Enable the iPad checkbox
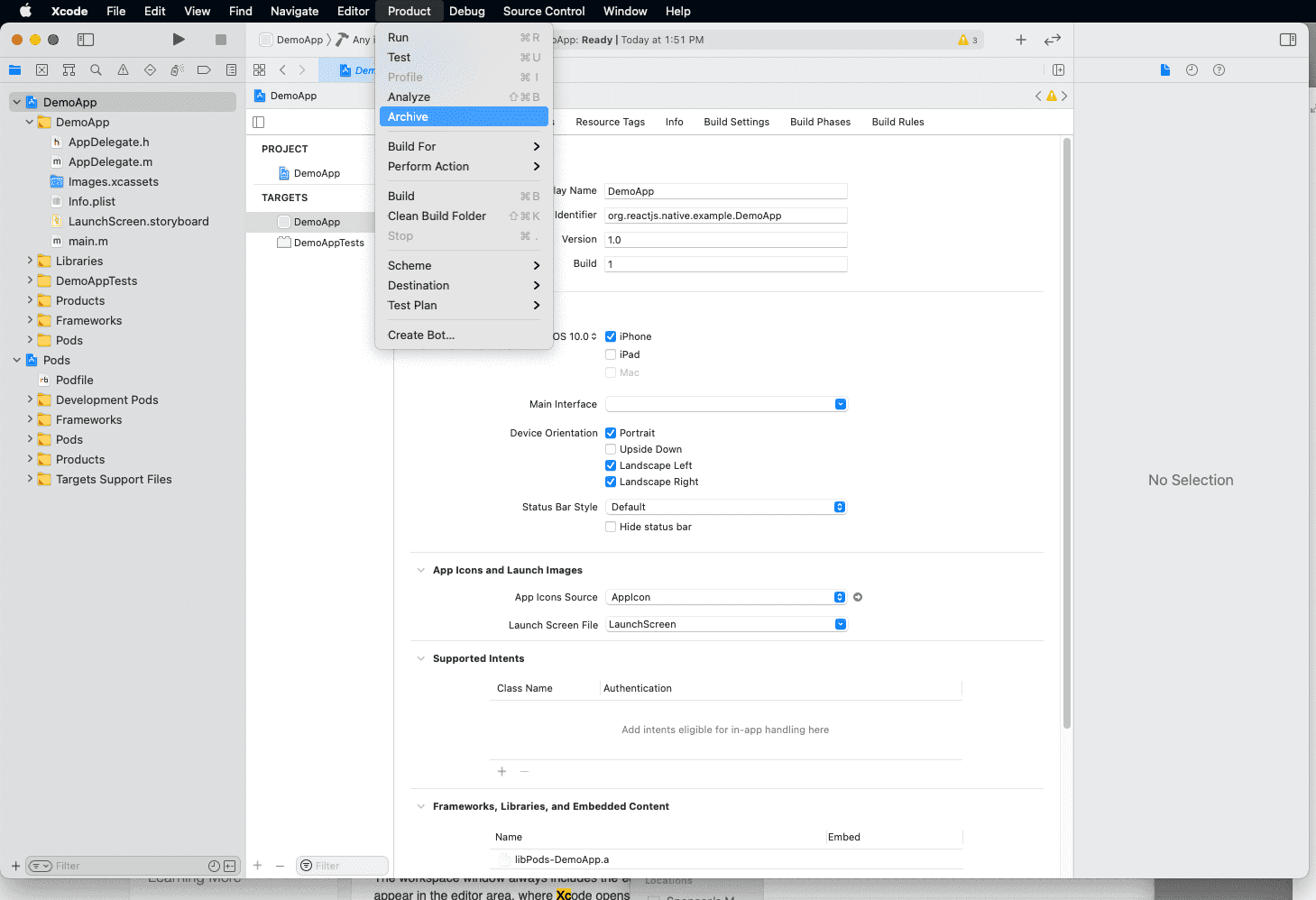The height and width of the screenshot is (900, 1316). coord(611,354)
